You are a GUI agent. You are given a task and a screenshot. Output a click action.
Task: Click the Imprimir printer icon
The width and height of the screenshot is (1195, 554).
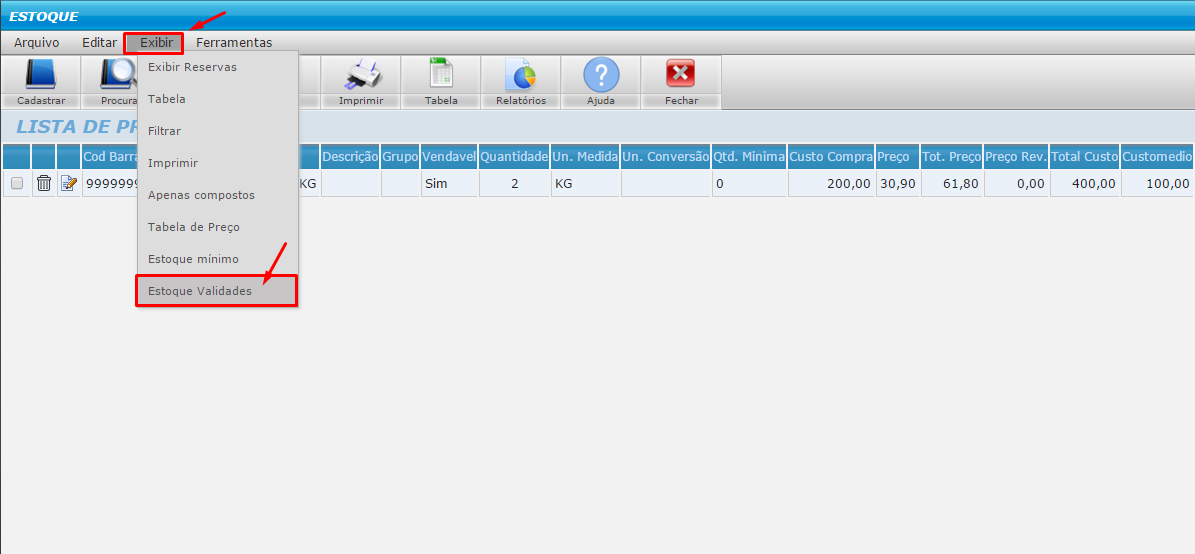point(361,76)
